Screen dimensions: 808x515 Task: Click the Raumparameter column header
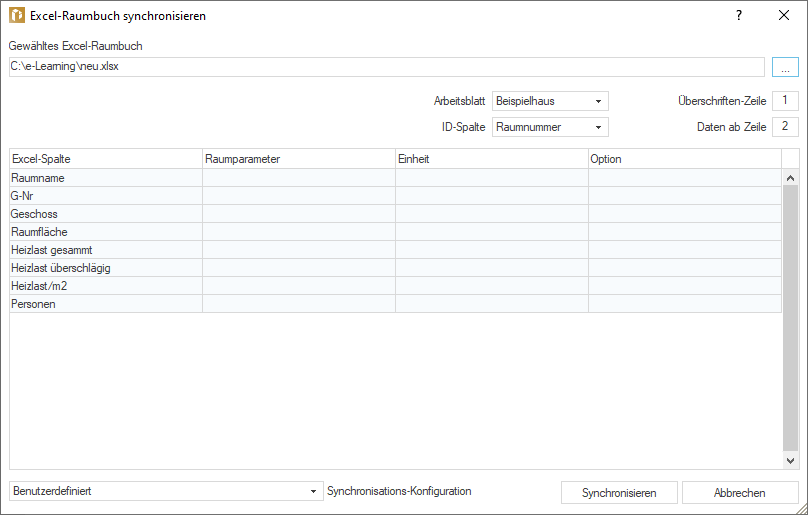298,159
